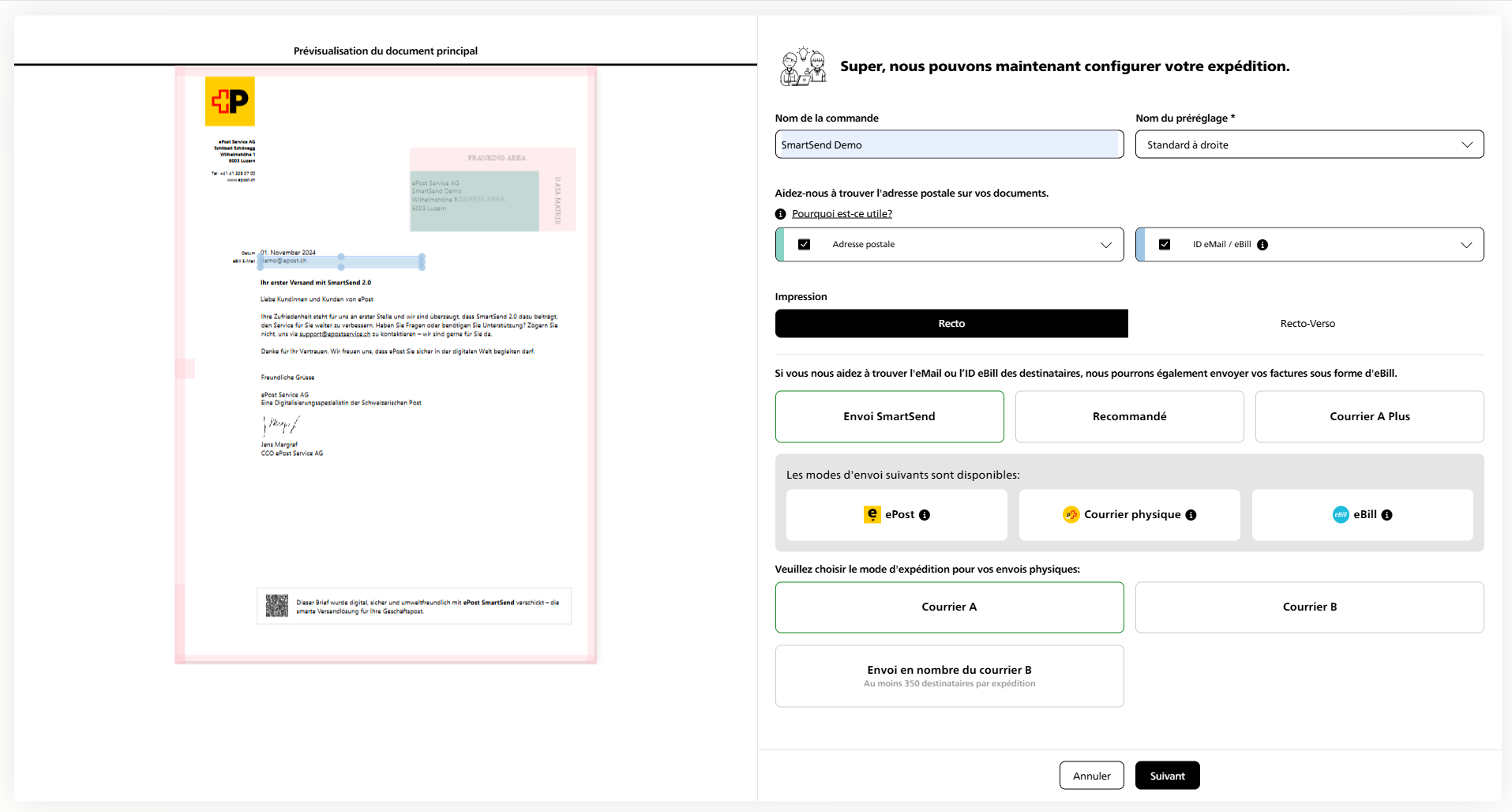The height and width of the screenshot is (812, 1512).
Task: Click the blue eBill logo icon
Action: click(x=1340, y=514)
